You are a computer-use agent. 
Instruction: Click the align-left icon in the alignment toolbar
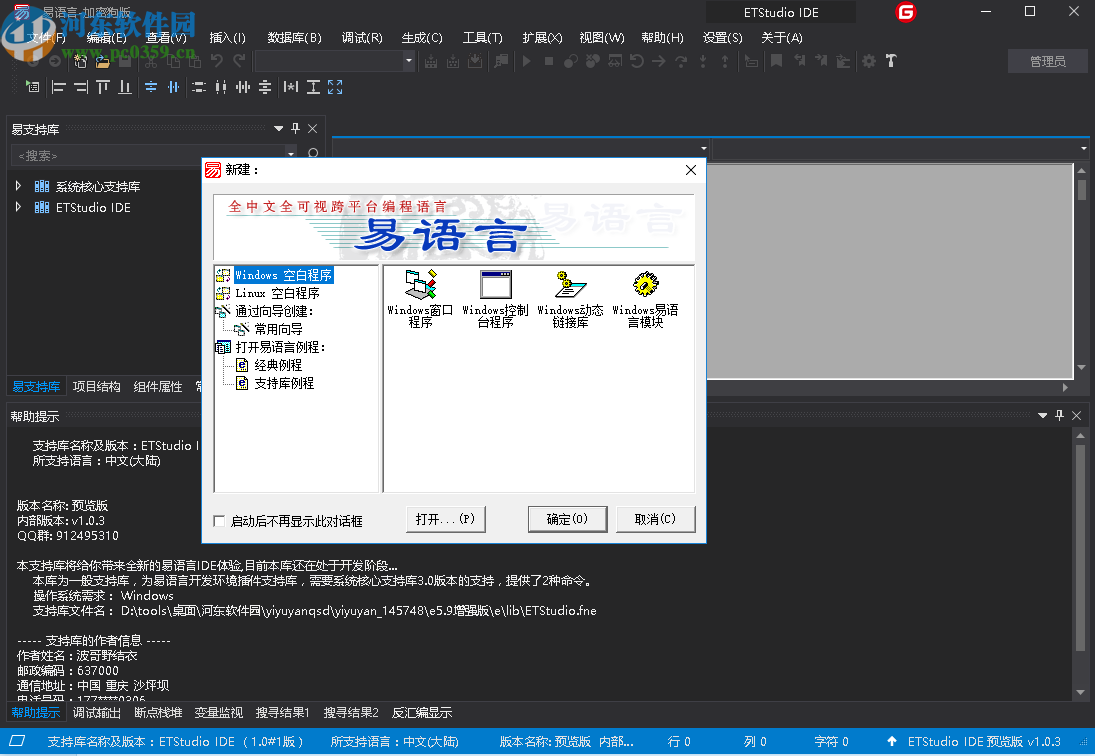58,87
